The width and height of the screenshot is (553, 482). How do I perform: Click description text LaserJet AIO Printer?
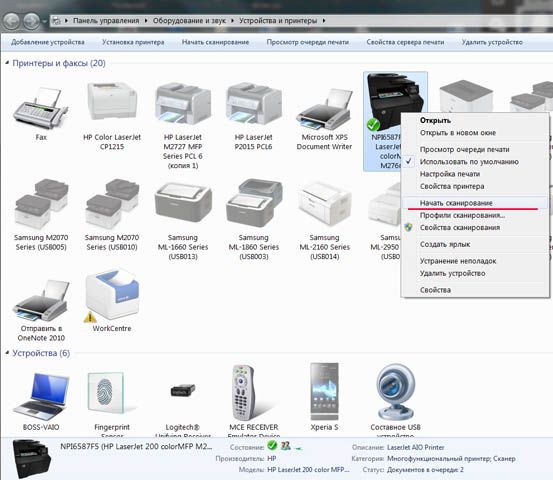pos(415,447)
